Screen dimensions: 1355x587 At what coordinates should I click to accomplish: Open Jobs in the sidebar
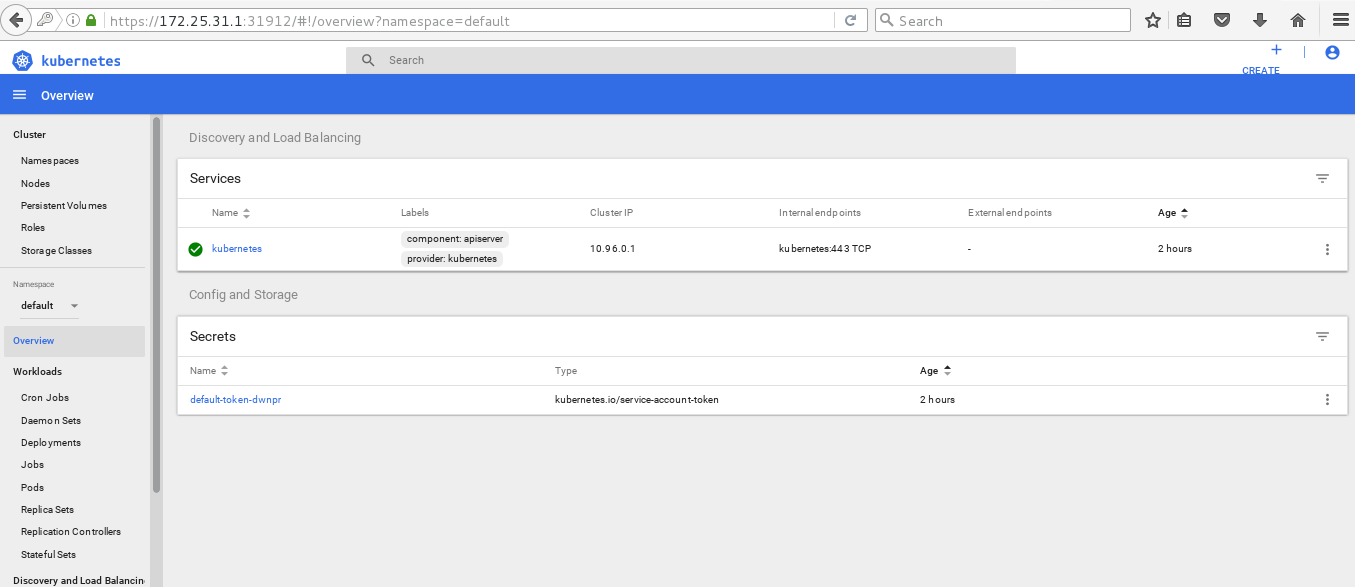pos(33,465)
